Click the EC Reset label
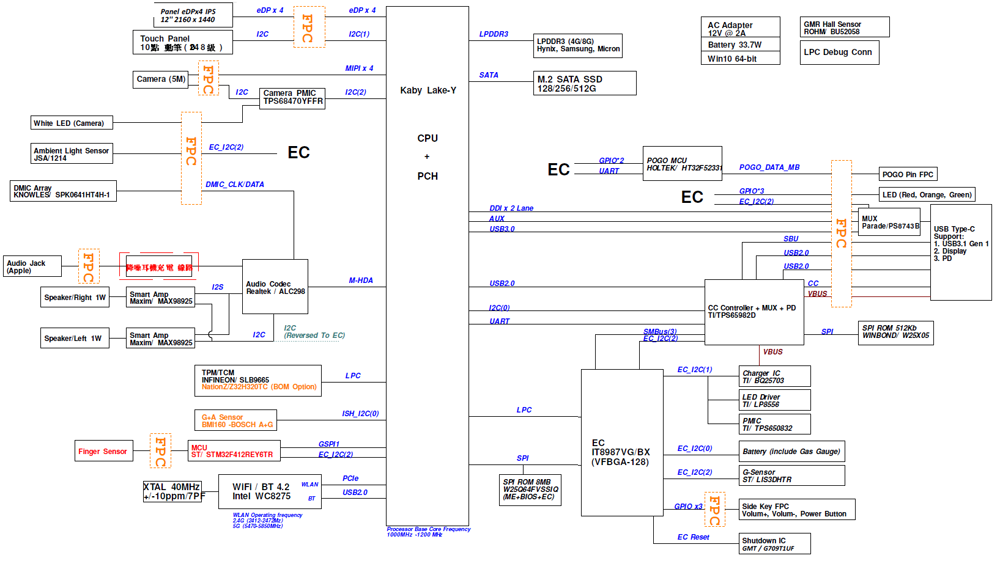 tap(693, 537)
